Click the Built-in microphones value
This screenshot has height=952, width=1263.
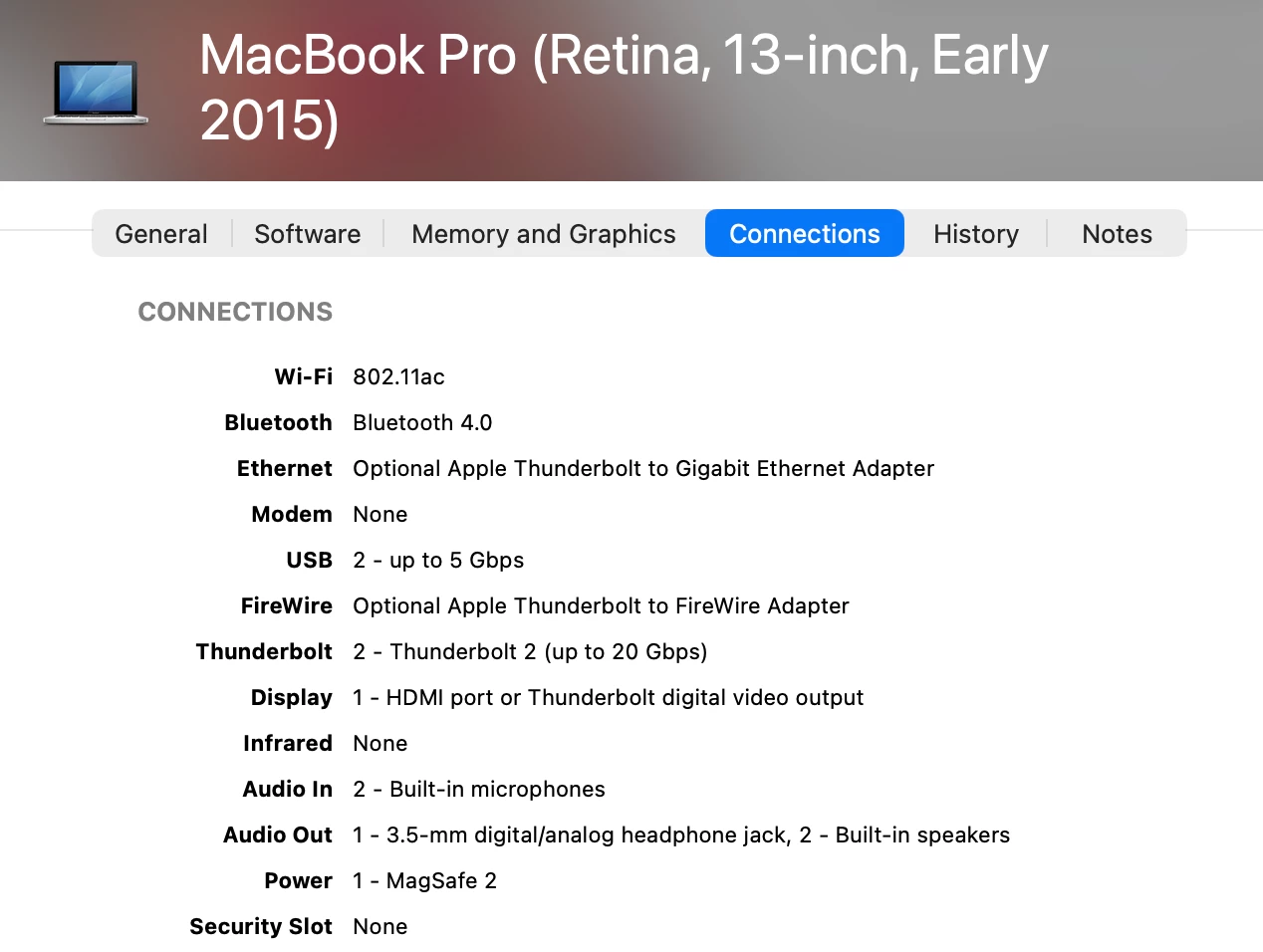pyautogui.click(x=479, y=790)
